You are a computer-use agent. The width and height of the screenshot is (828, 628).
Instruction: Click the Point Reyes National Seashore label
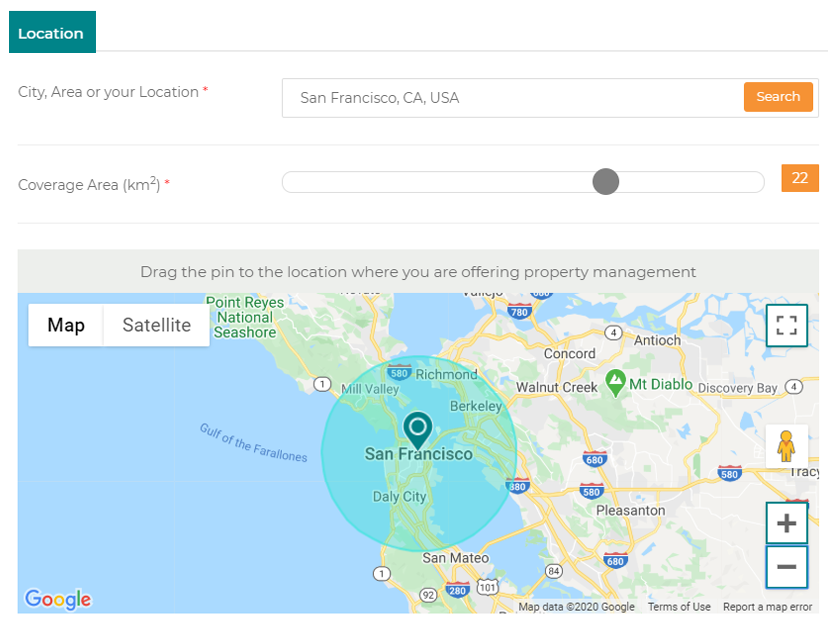pos(245,317)
